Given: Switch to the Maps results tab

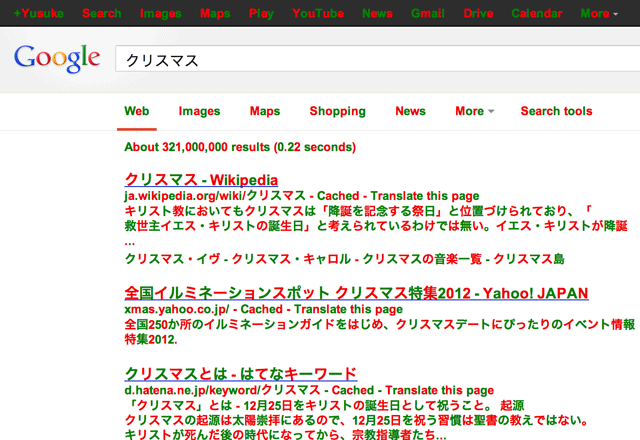Looking at the screenshot, I should [x=265, y=111].
